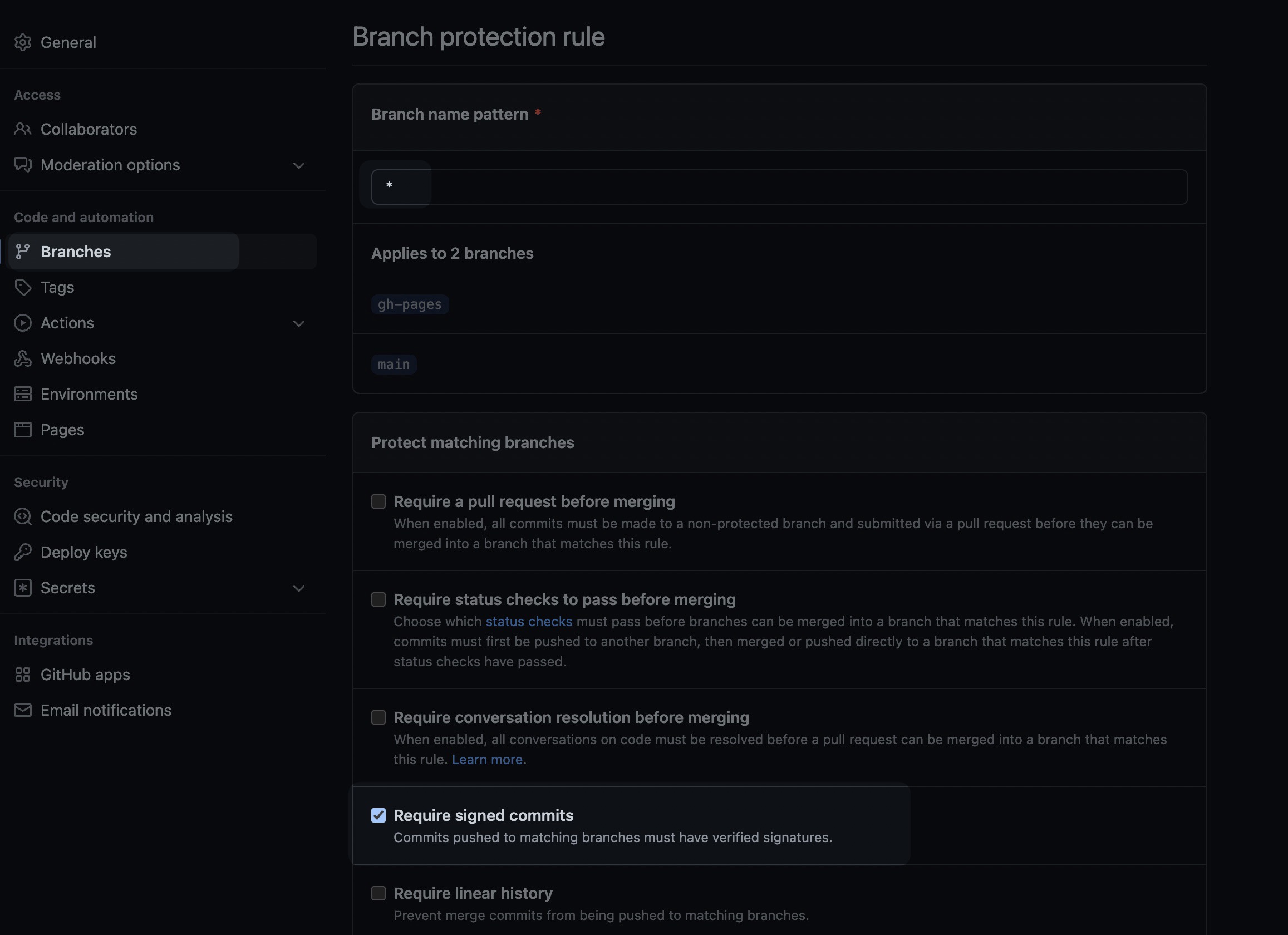Click the Webhooks icon in sidebar
The image size is (1288, 935).
(23, 359)
